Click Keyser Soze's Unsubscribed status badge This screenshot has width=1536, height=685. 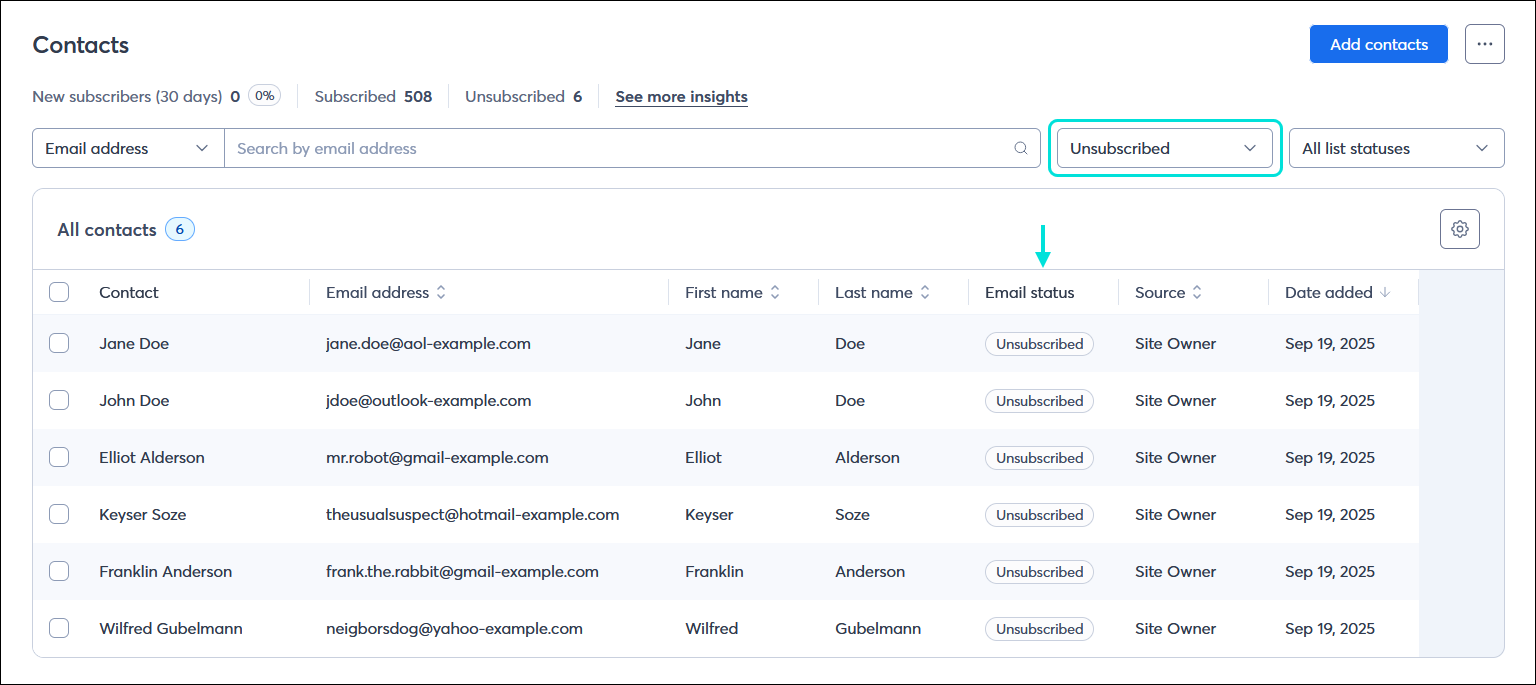[x=1039, y=514]
